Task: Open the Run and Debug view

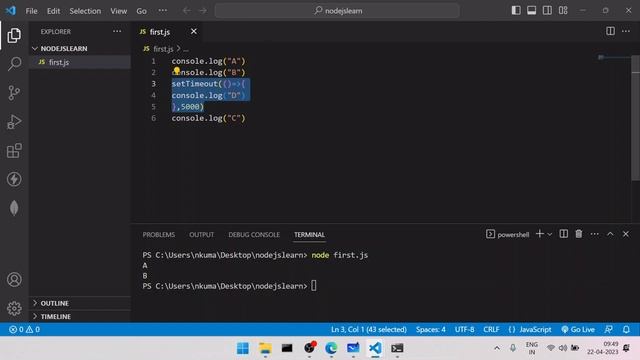Action: pos(14,122)
